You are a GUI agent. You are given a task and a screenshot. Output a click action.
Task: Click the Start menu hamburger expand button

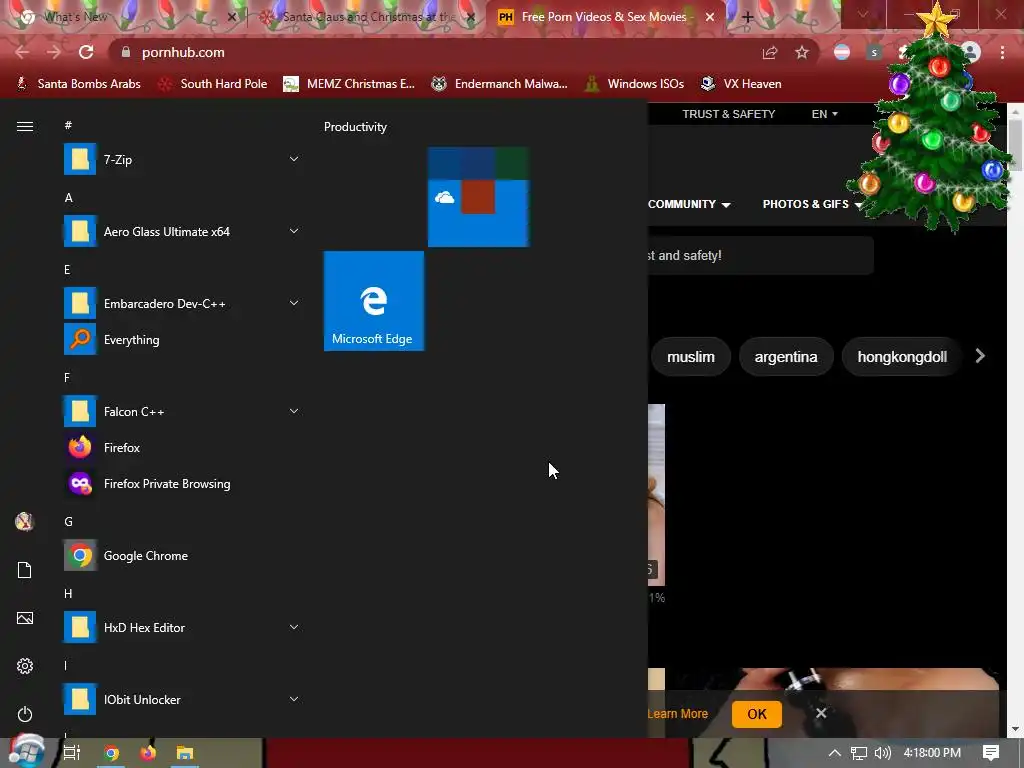(25, 126)
